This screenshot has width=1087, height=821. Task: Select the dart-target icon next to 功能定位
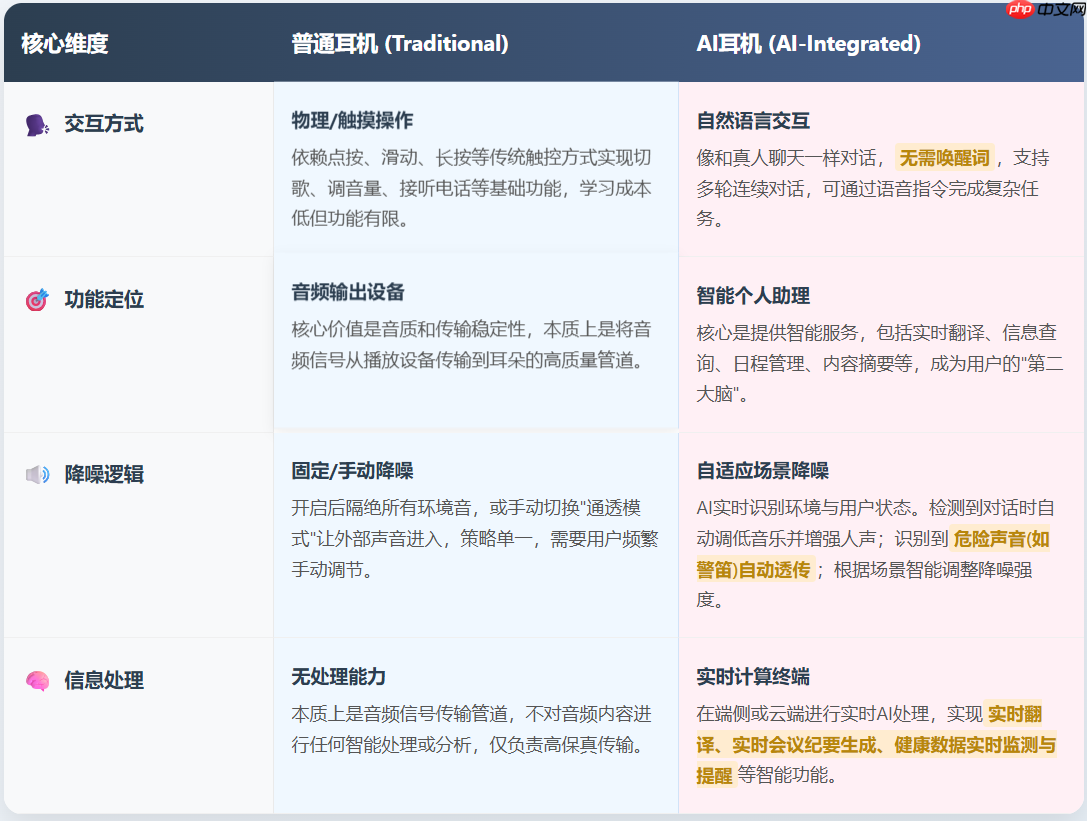pyautogui.click(x=36, y=299)
